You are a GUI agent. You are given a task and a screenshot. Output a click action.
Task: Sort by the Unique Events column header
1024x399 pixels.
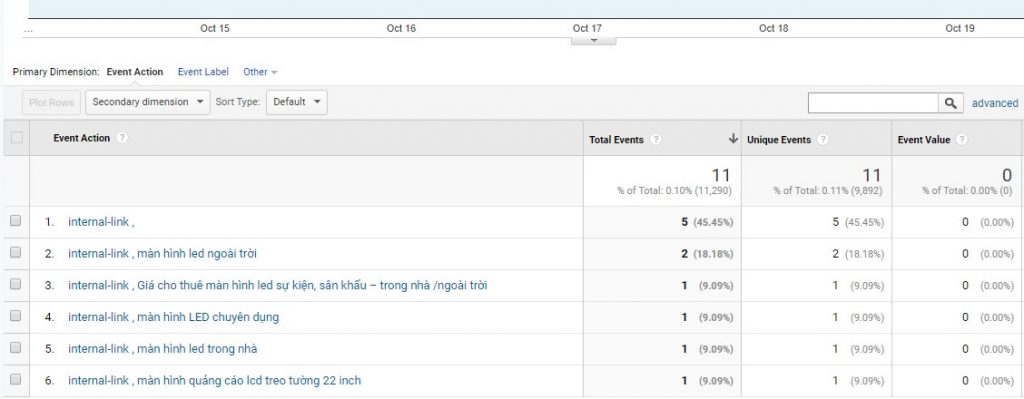779,140
